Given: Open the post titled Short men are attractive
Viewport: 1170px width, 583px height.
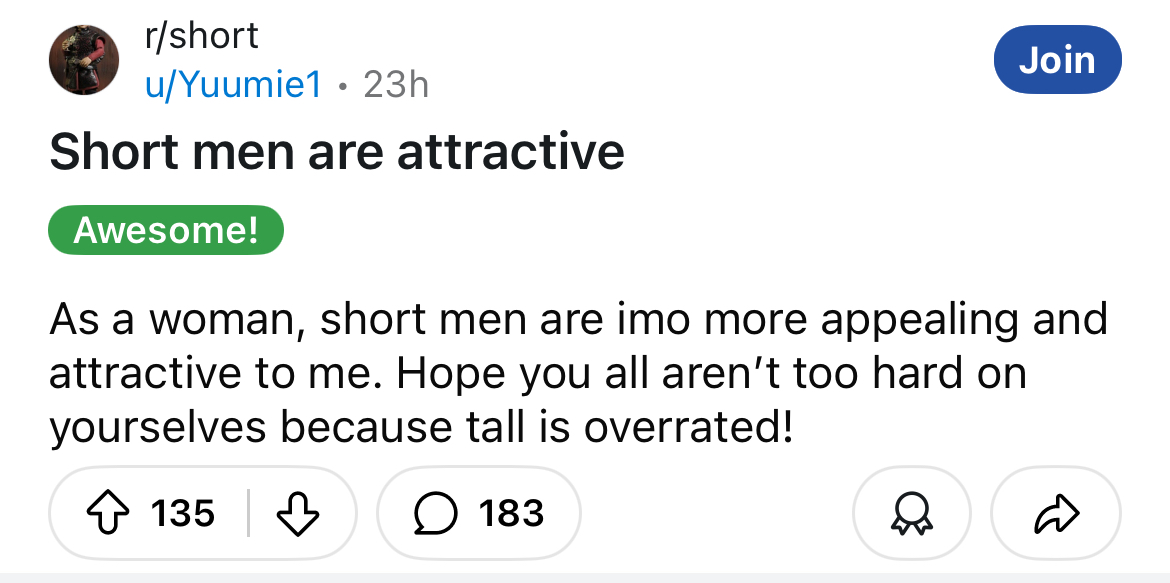Looking at the screenshot, I should pos(337,153).
